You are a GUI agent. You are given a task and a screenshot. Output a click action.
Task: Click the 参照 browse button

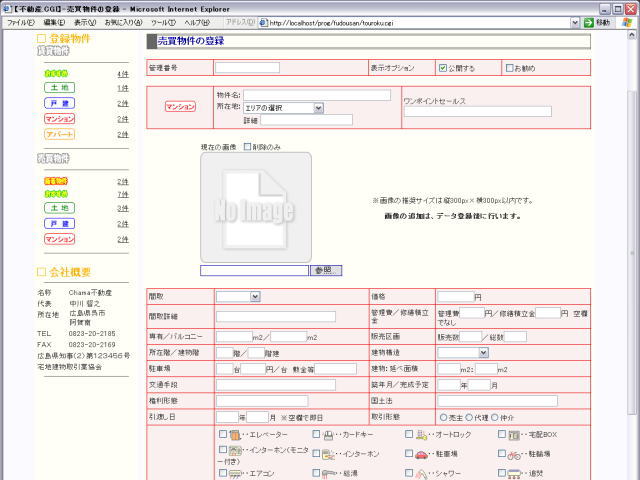pos(326,270)
